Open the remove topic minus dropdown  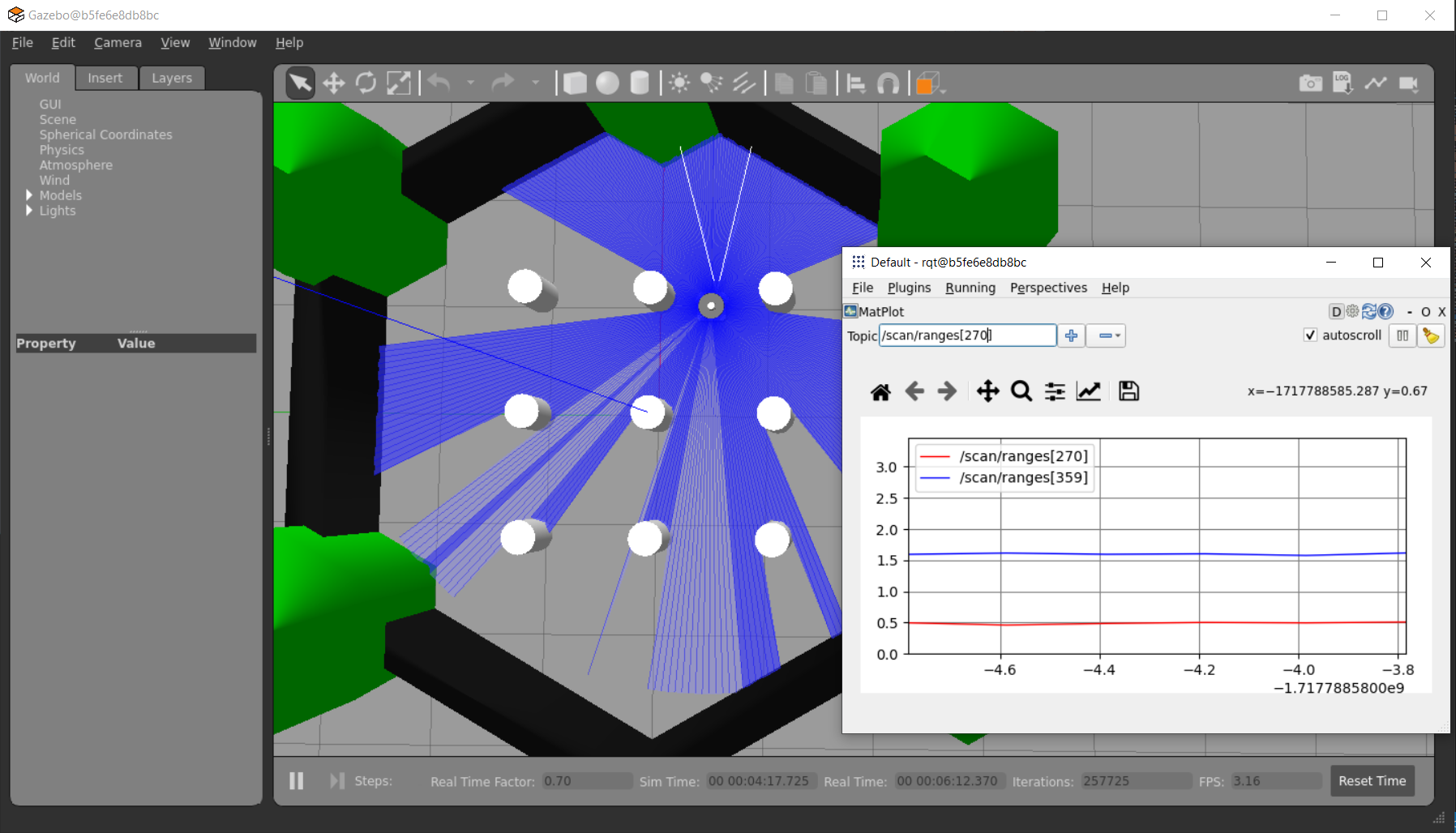coord(1106,335)
